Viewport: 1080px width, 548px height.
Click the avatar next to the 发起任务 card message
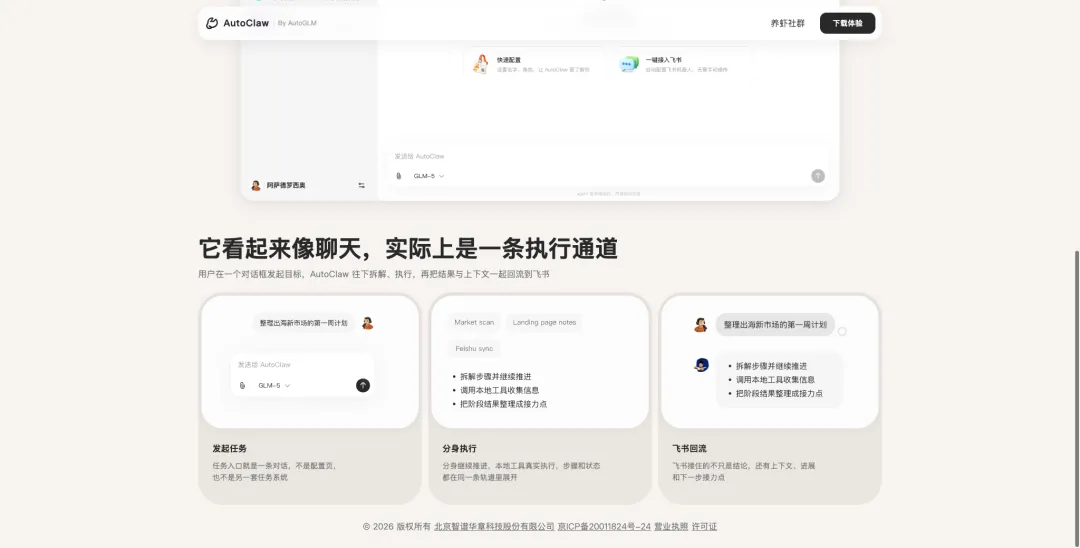pyautogui.click(x=368, y=323)
